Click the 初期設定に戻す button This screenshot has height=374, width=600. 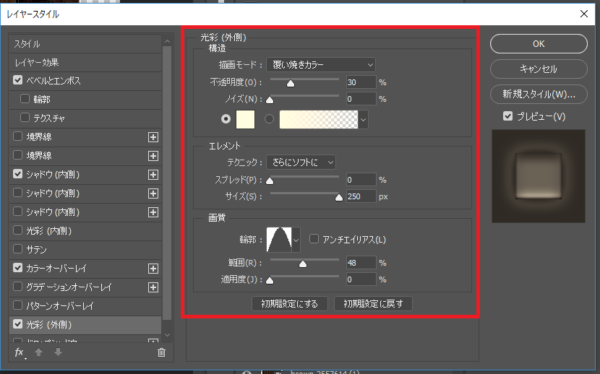[x=373, y=304]
